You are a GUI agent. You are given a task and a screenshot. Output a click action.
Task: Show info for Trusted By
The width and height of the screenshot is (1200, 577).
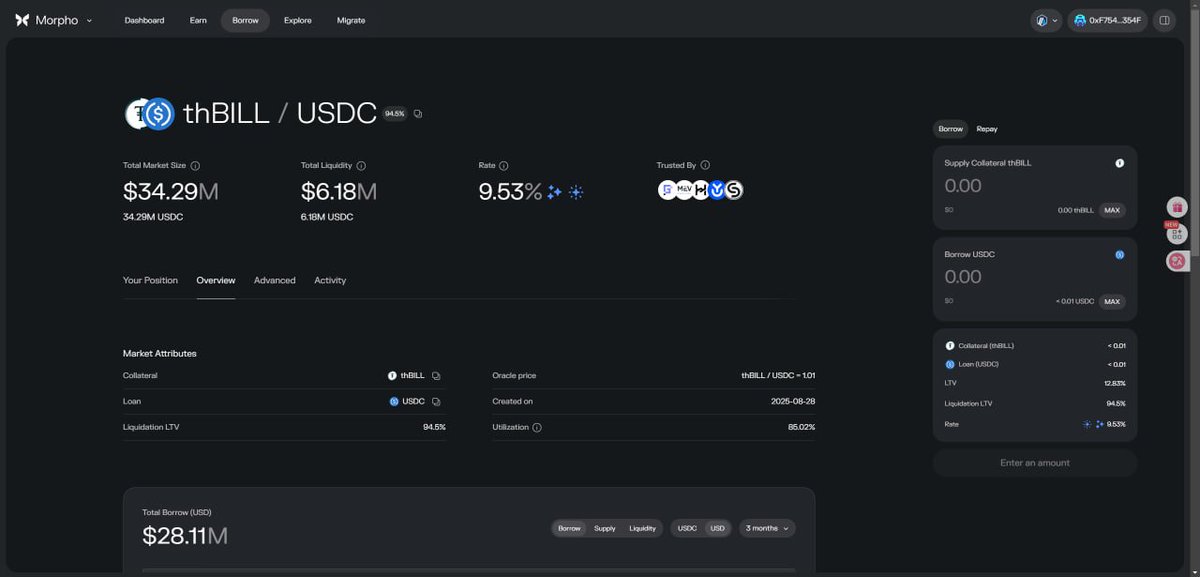705,165
